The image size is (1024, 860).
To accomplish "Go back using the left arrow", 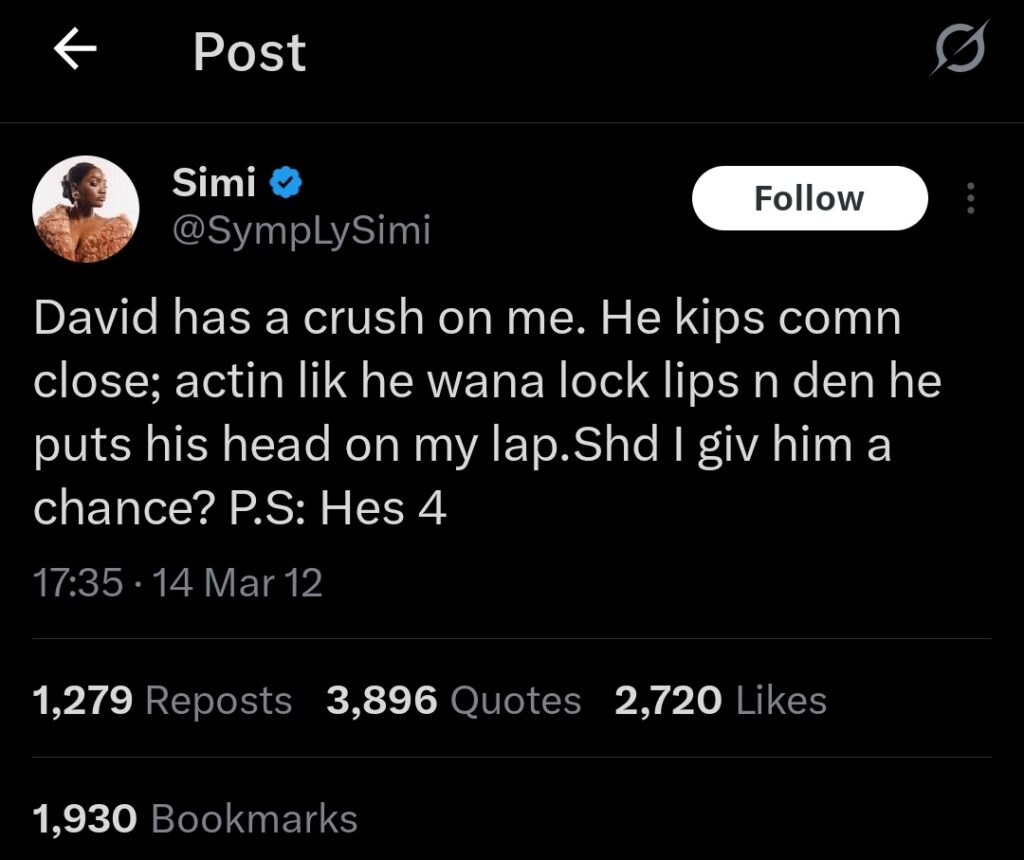I will pos(74,52).
